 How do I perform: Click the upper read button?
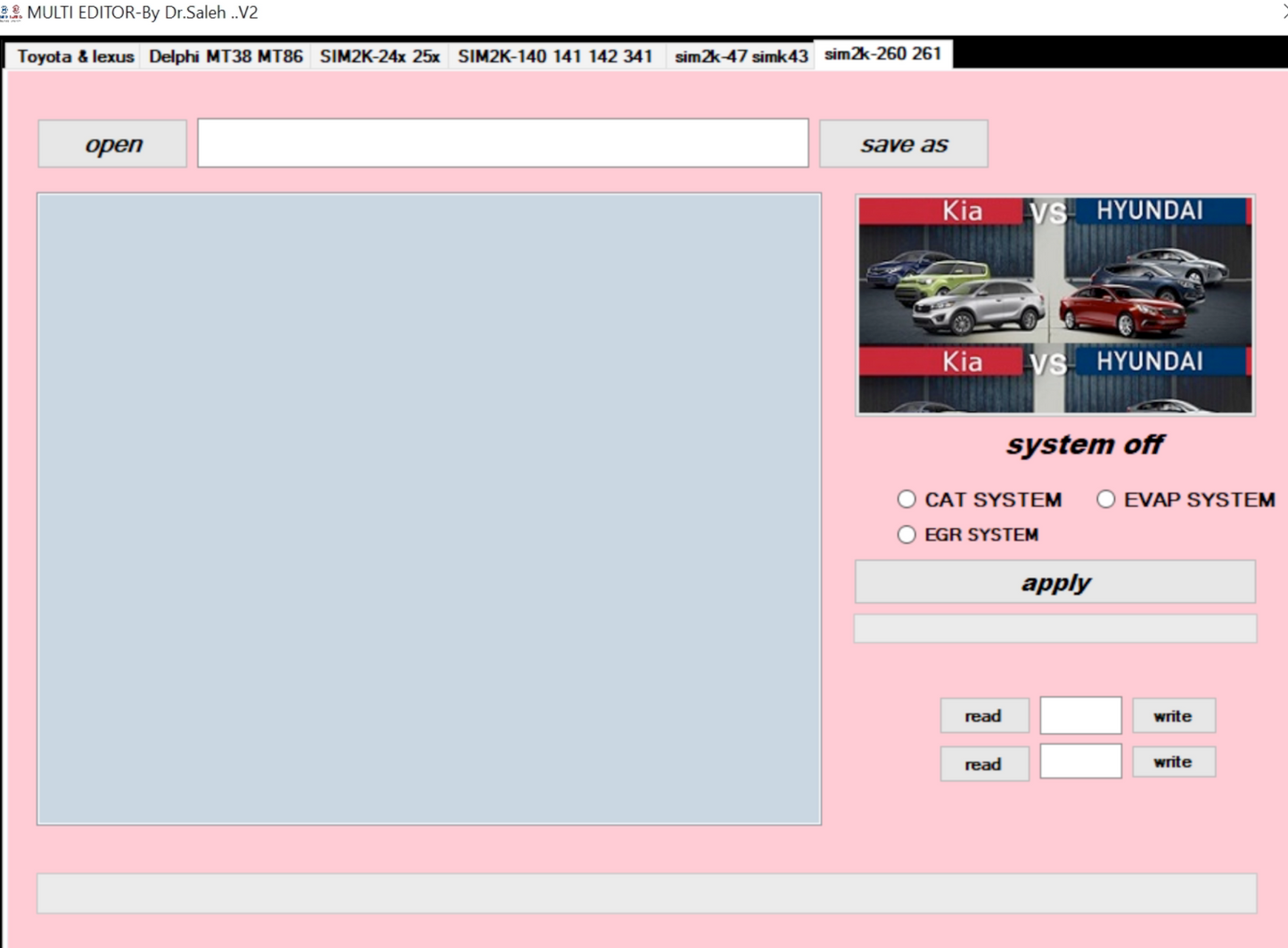pos(984,715)
